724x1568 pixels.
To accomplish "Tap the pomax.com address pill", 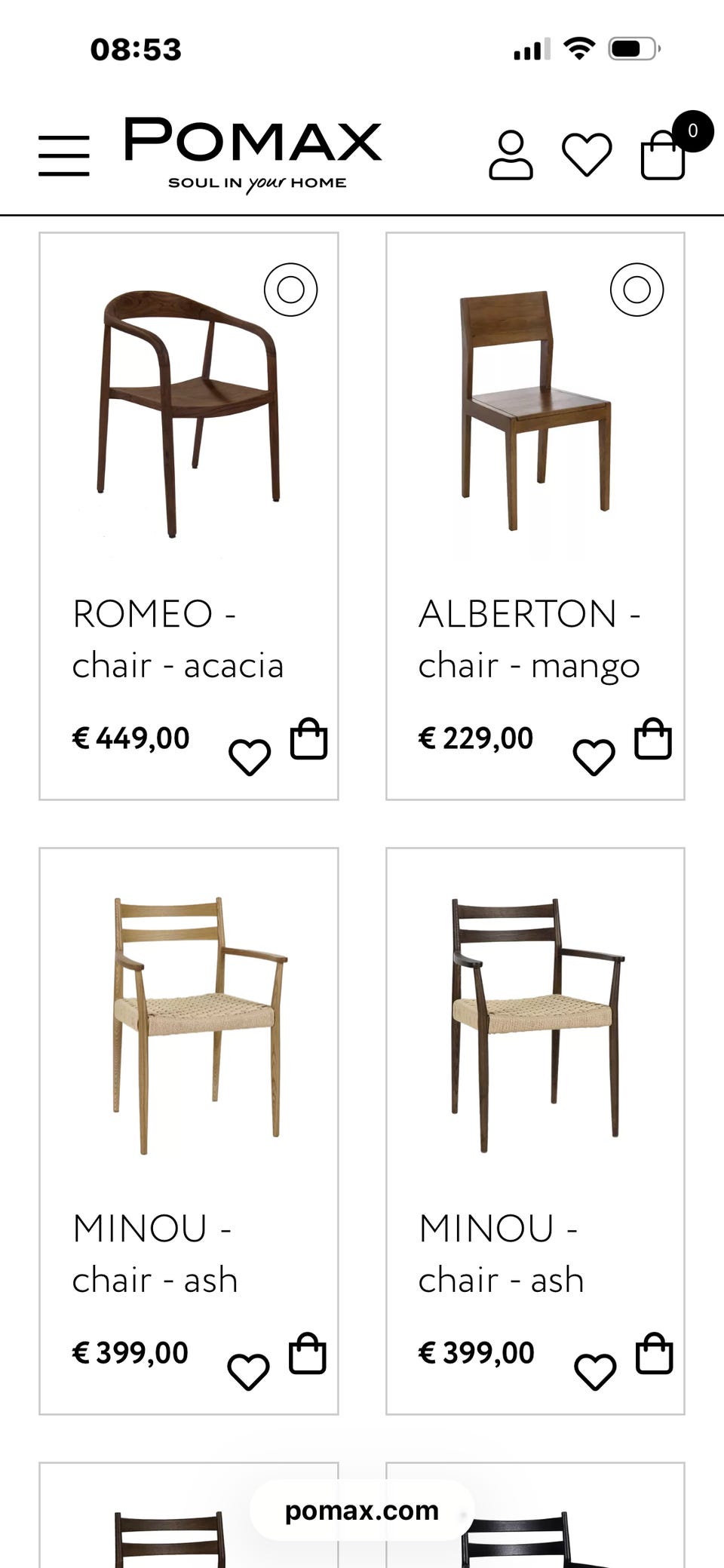I will (362, 1511).
